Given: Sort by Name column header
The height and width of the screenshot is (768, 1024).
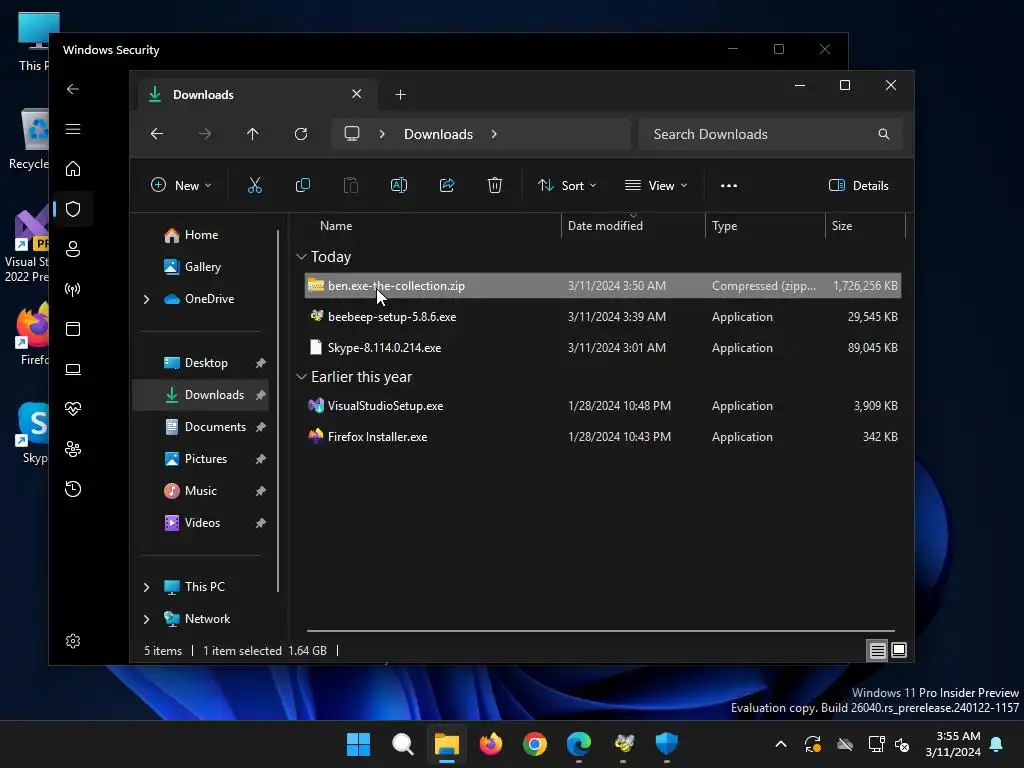Looking at the screenshot, I should (336, 226).
